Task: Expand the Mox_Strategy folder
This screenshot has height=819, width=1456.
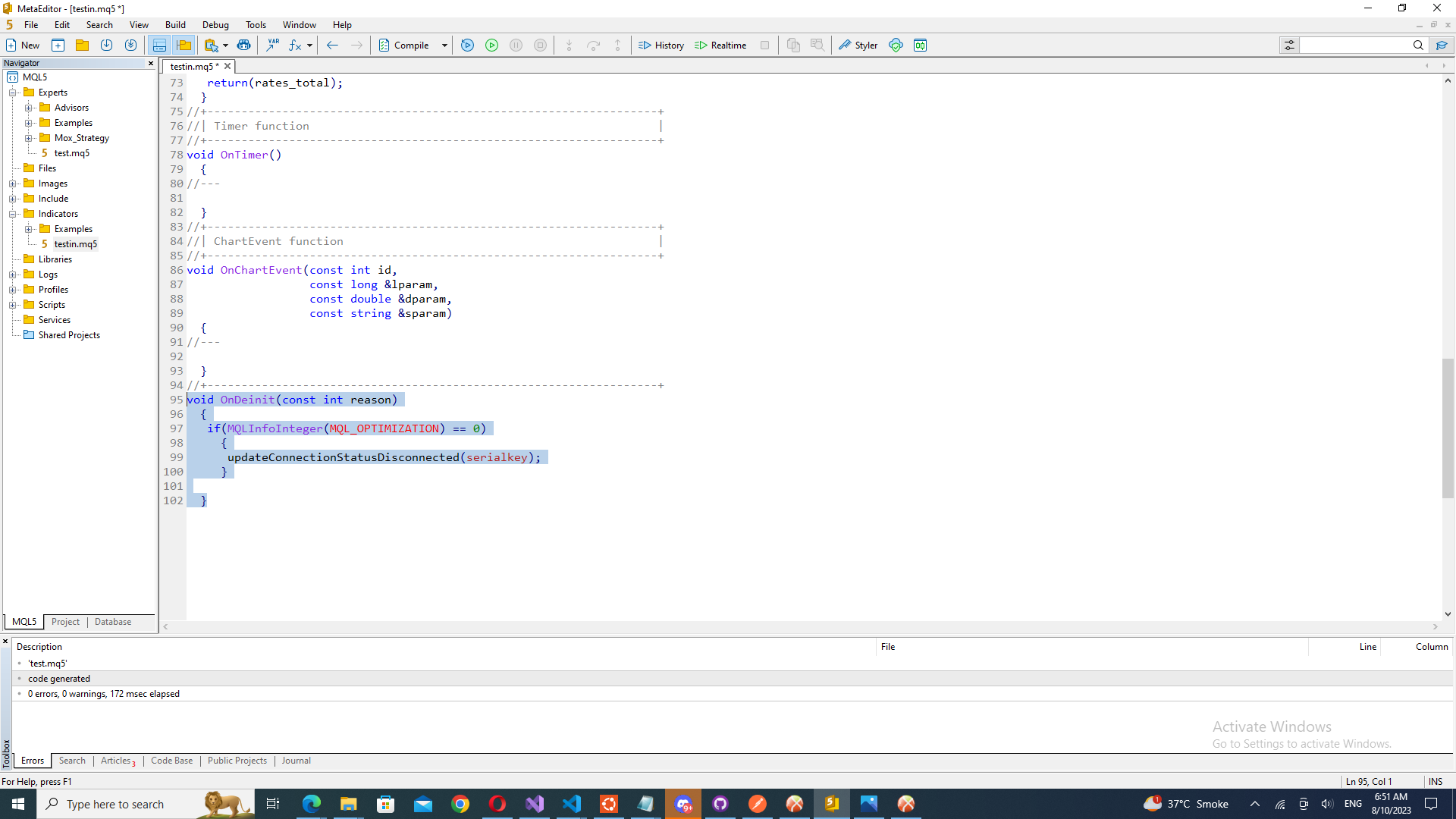Action: (x=29, y=138)
